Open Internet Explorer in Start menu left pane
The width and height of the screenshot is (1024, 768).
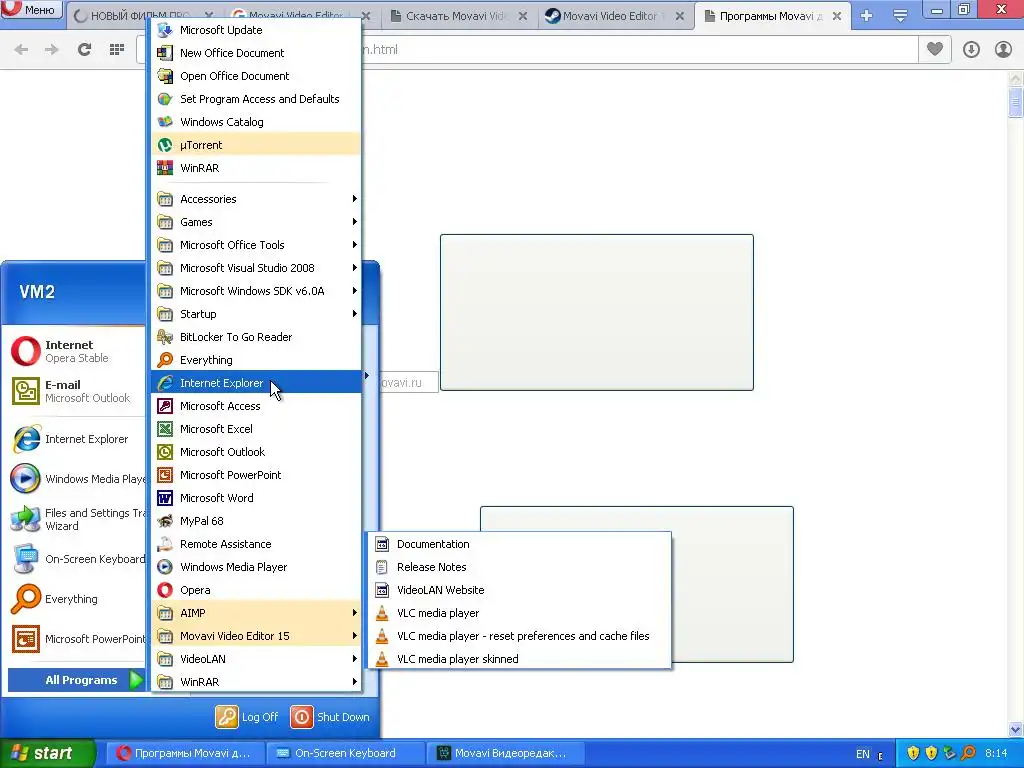point(76,439)
